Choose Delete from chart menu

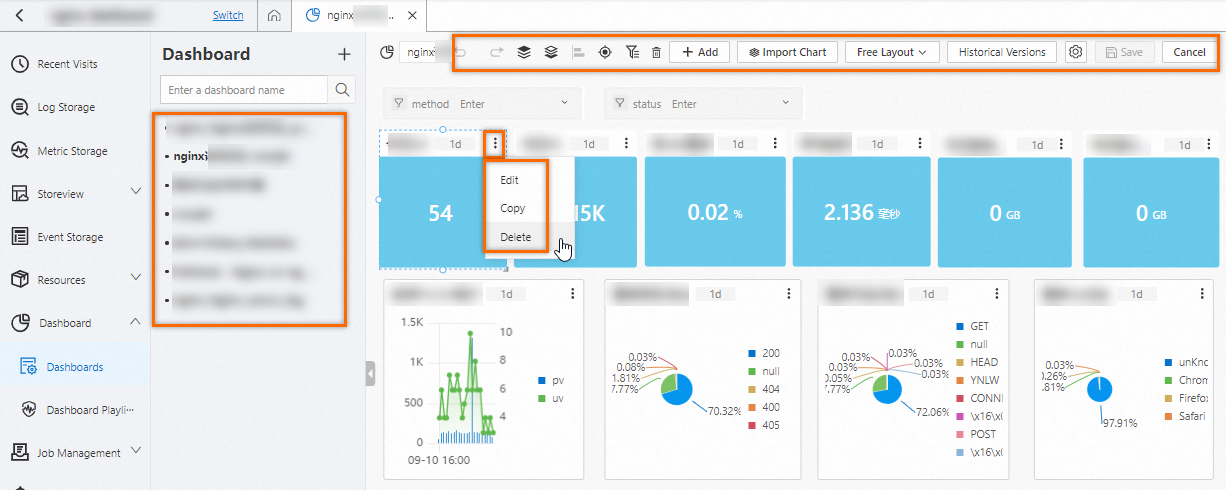(x=516, y=237)
